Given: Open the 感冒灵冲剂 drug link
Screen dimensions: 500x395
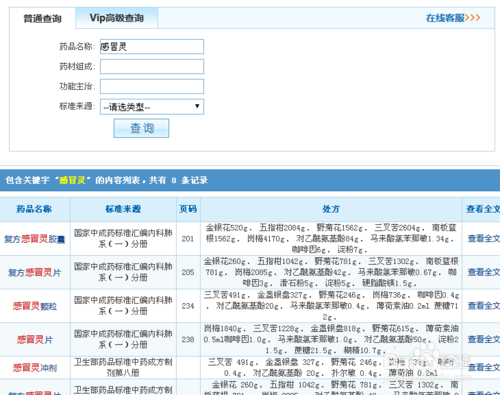Looking at the screenshot, I should (35, 368).
